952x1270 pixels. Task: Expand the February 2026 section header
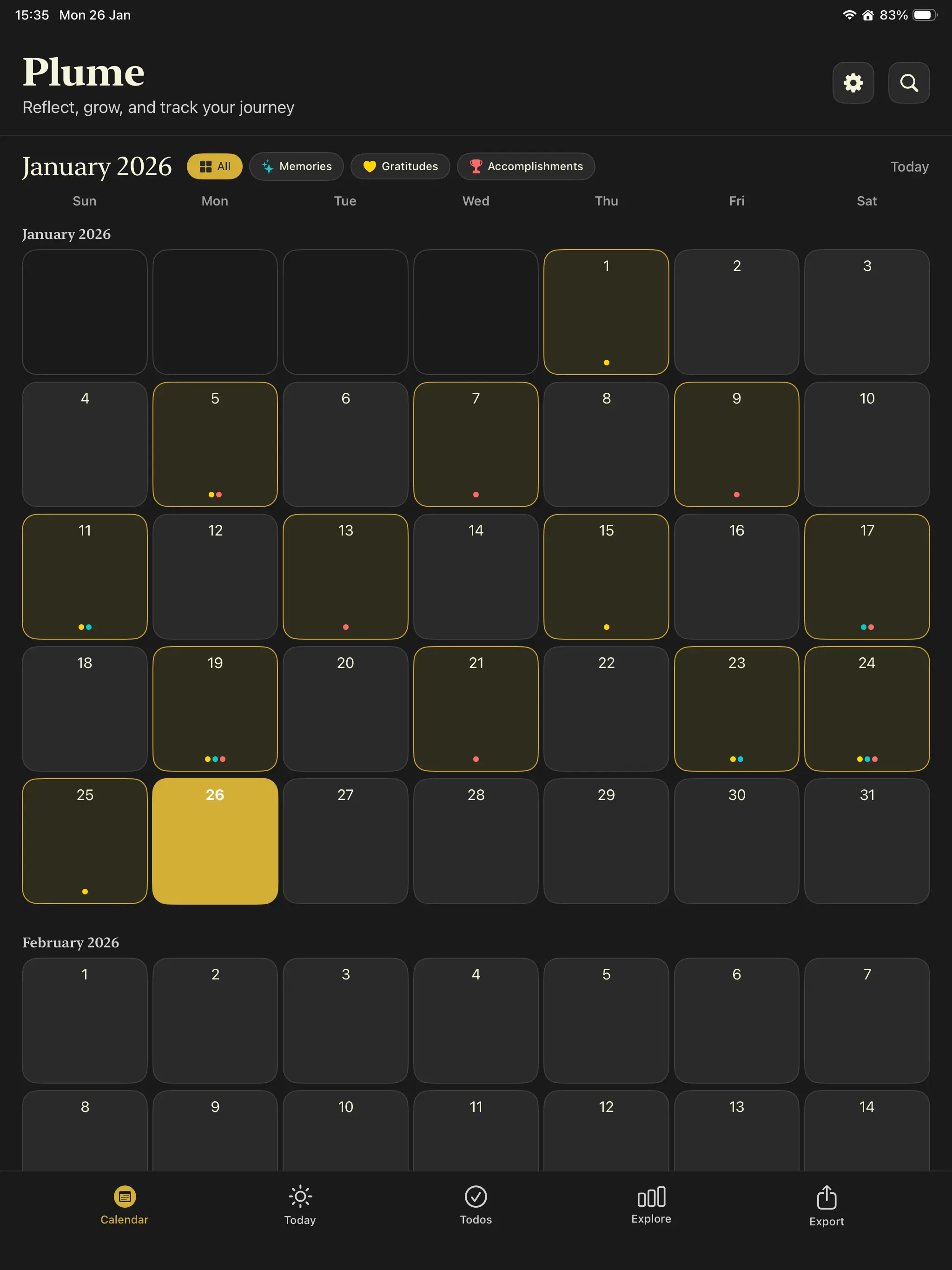(x=70, y=942)
